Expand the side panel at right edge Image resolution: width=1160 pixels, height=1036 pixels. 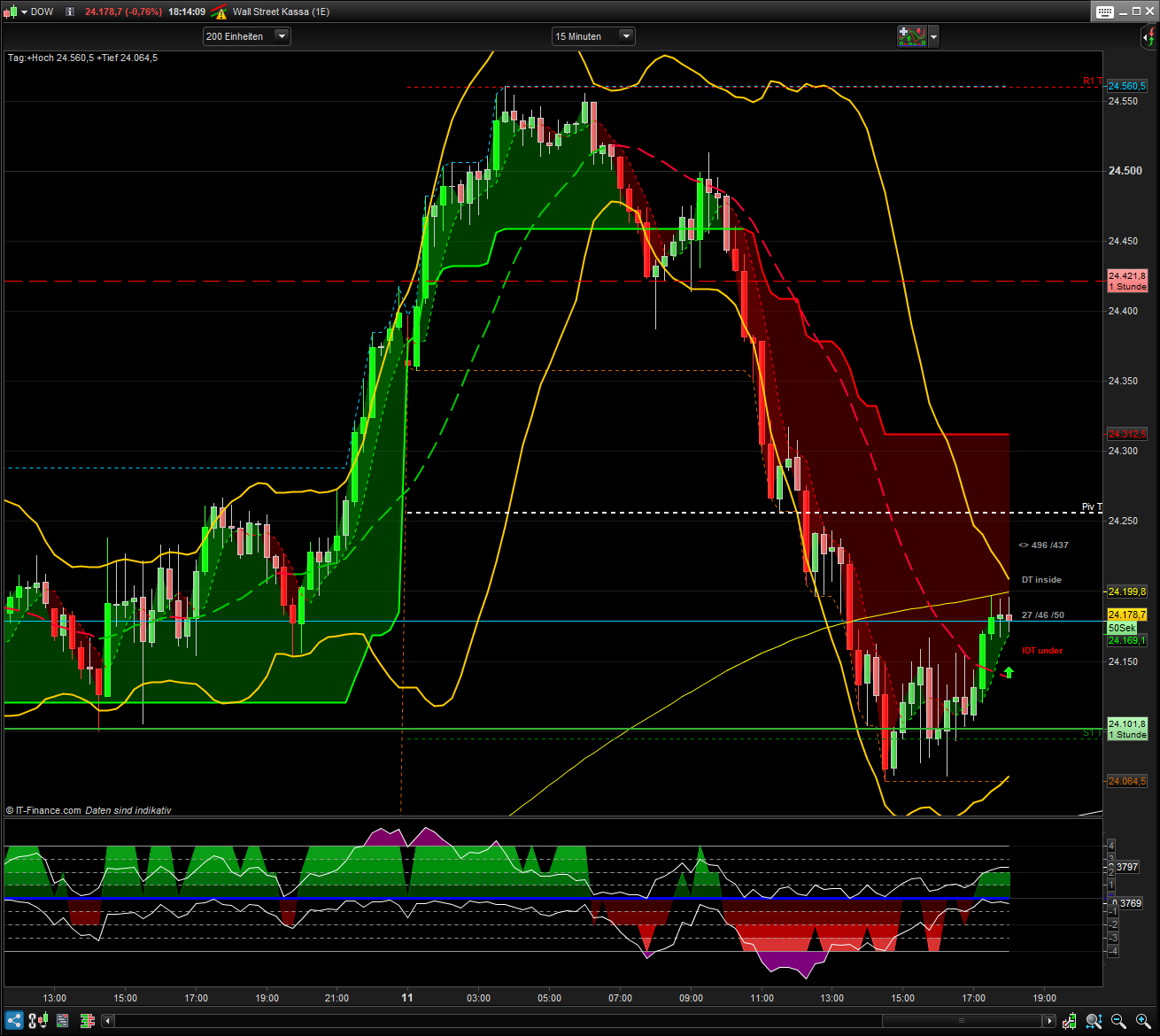click(1148, 37)
